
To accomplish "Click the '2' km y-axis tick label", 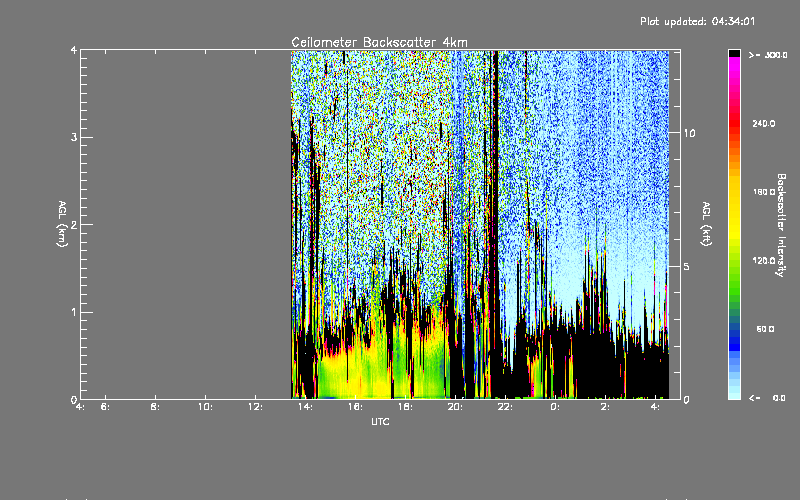I will (74, 224).
